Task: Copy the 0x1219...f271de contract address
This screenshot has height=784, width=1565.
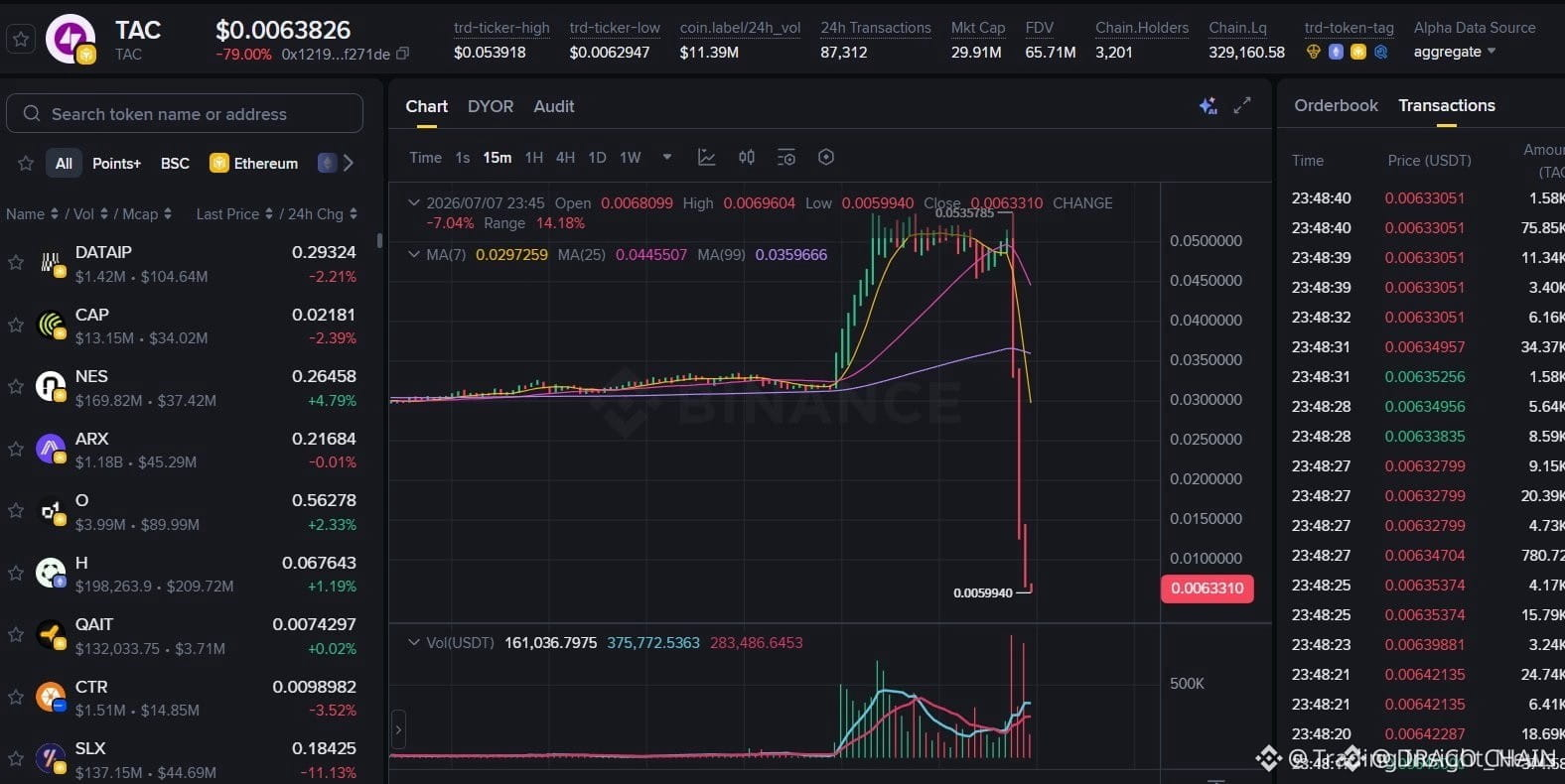Action: (x=402, y=54)
